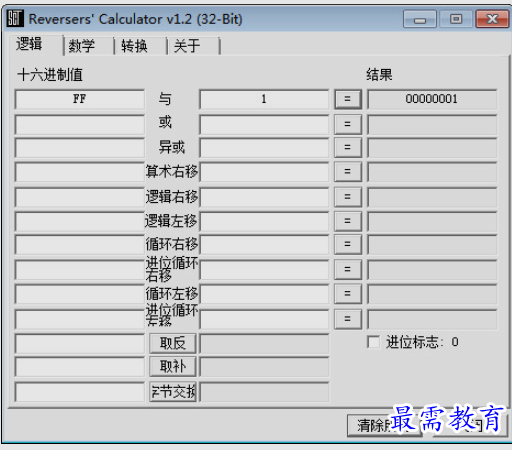The height and width of the screenshot is (450, 512).
Task: Click the result field of the 异或 row
Action: (x=432, y=148)
